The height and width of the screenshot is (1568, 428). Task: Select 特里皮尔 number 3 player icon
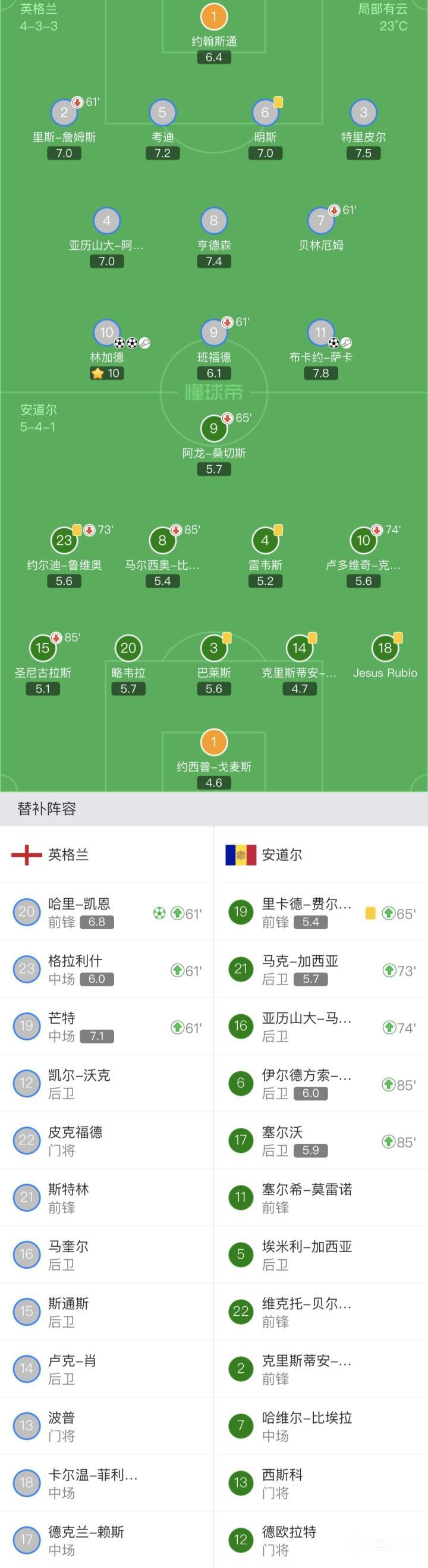[363, 112]
